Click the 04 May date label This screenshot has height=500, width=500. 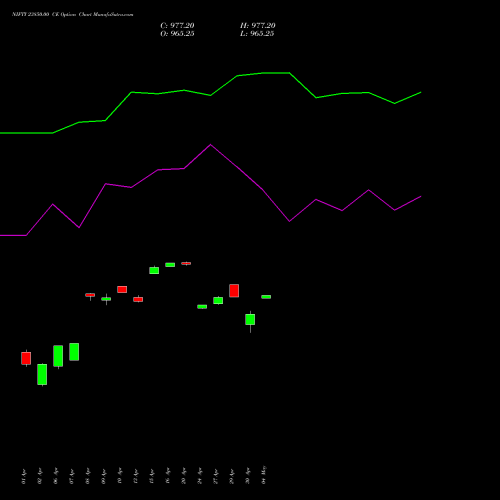(264, 475)
